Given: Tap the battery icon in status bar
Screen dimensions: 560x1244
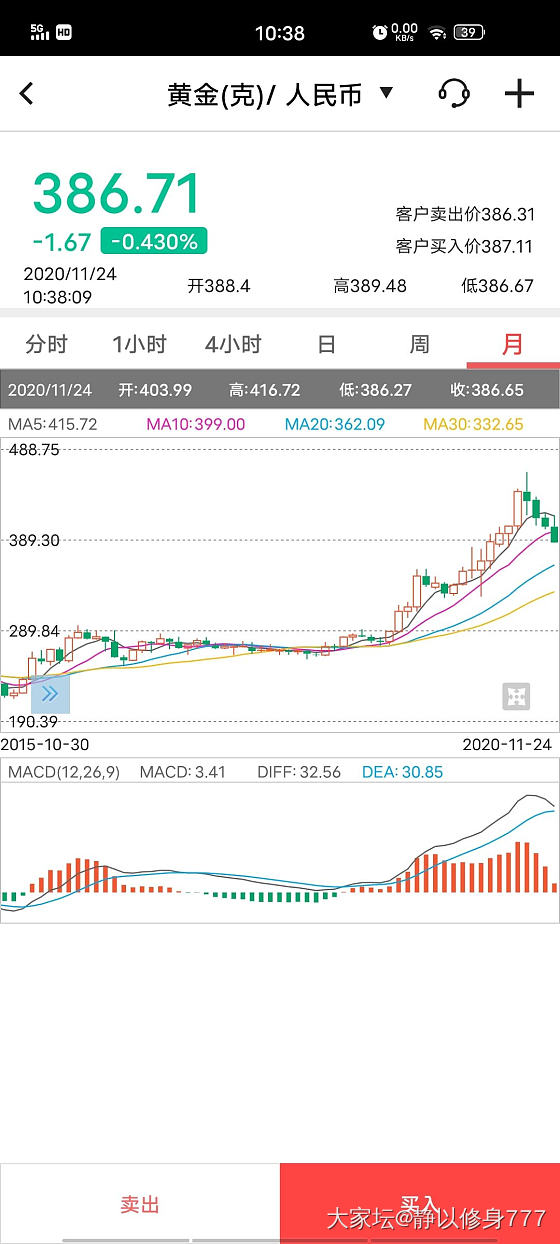Looking at the screenshot, I should [x=469, y=32].
